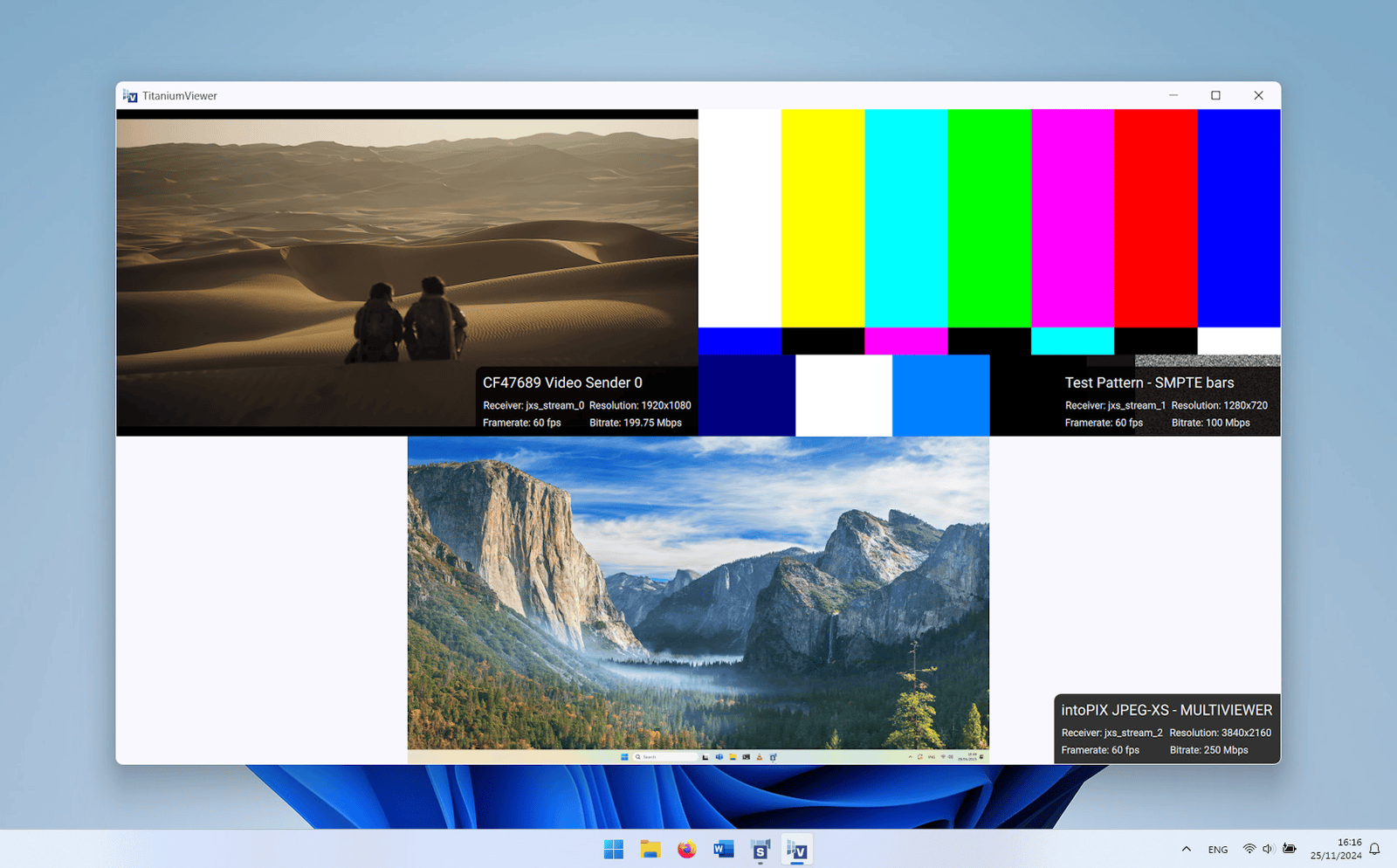Switch the ENG input language indicator
The width and height of the screenshot is (1397, 868).
click(1218, 850)
